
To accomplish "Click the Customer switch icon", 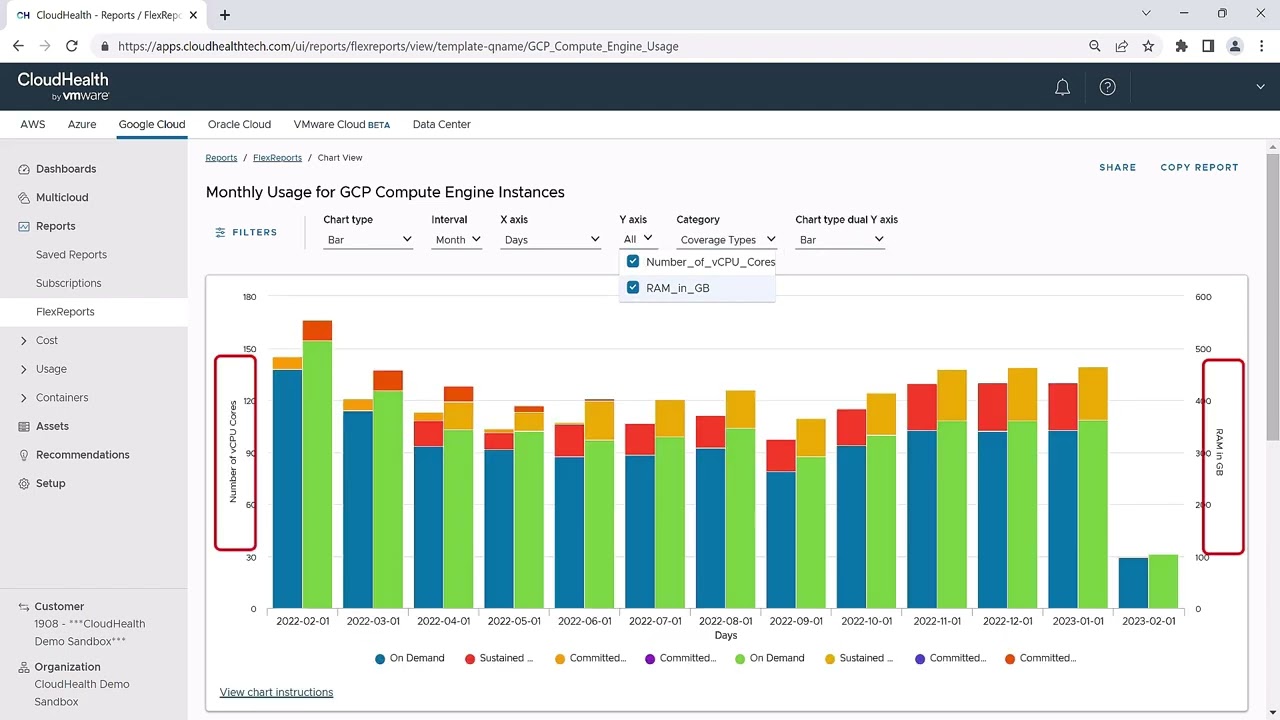I will click(x=24, y=606).
